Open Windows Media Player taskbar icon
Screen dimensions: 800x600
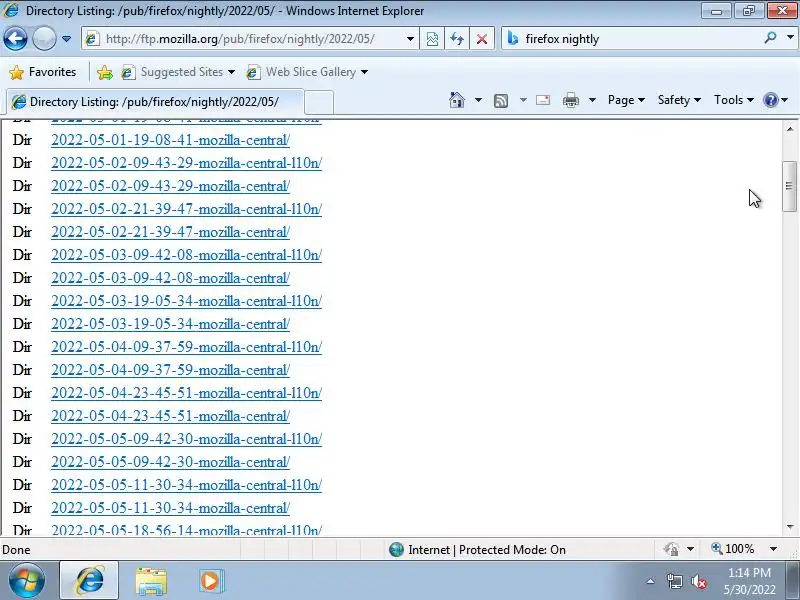tap(210, 581)
